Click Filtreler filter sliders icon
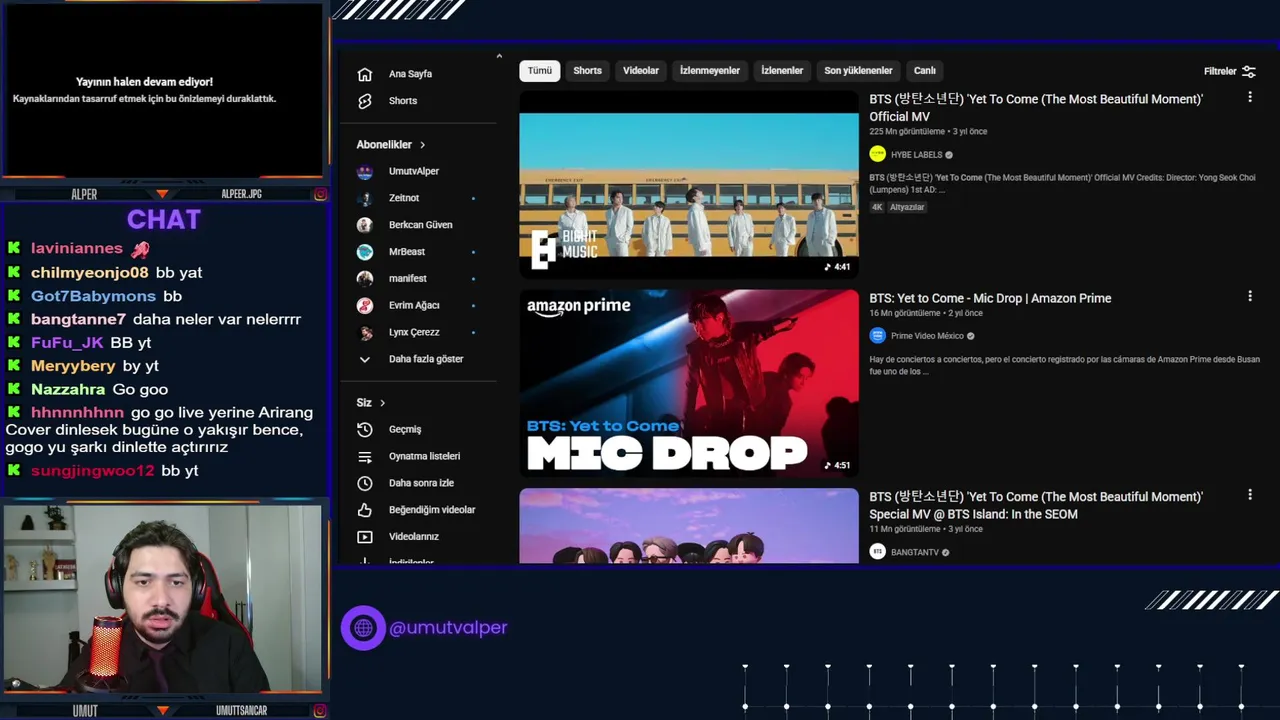This screenshot has width=1280, height=720. click(x=1248, y=71)
